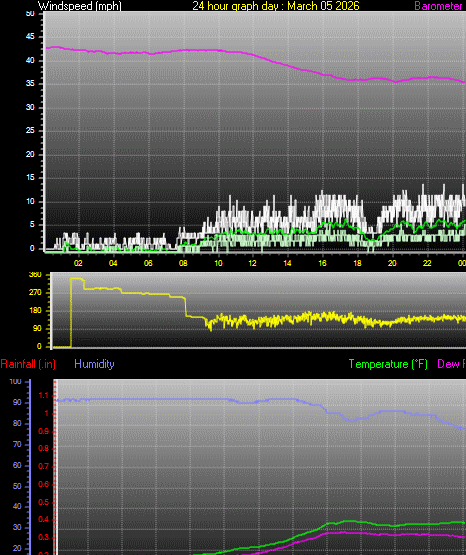
Task: Click the 50 mark on blue humidity axis
Action: (x=17, y=486)
